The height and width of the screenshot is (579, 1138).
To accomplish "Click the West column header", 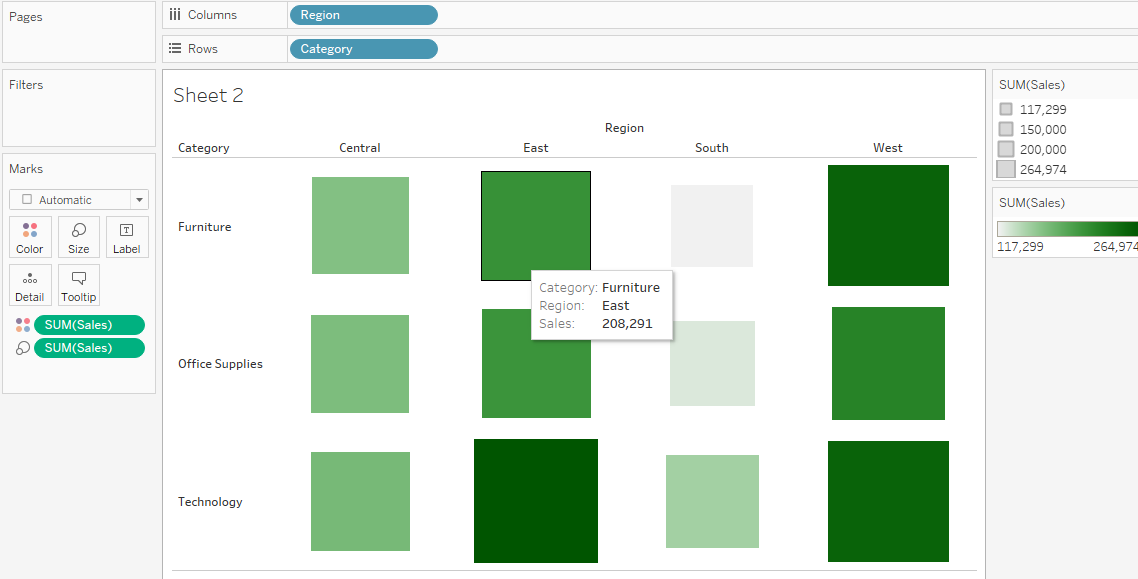I will pos(887,148).
